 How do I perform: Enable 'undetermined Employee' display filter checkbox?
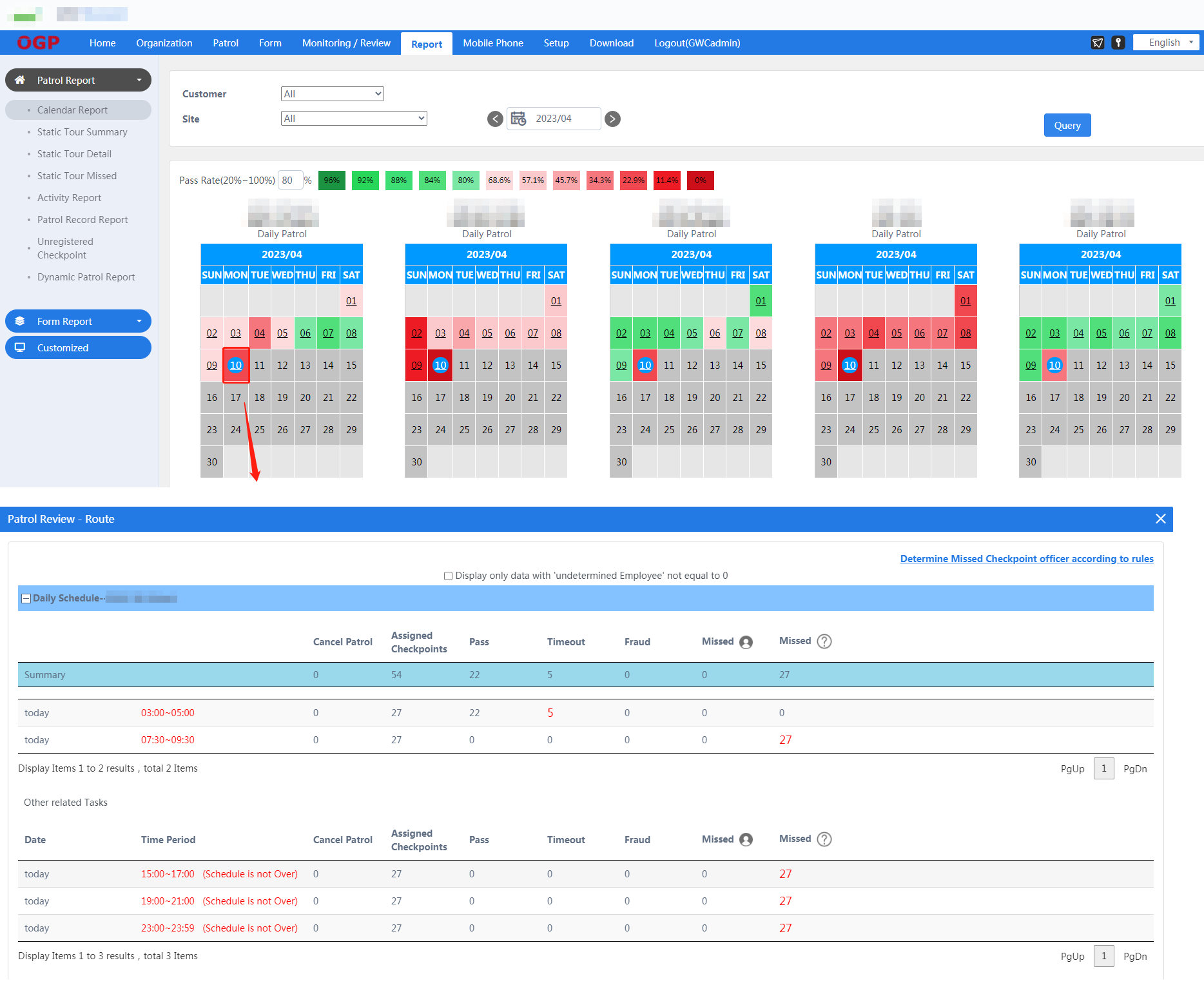coord(448,576)
